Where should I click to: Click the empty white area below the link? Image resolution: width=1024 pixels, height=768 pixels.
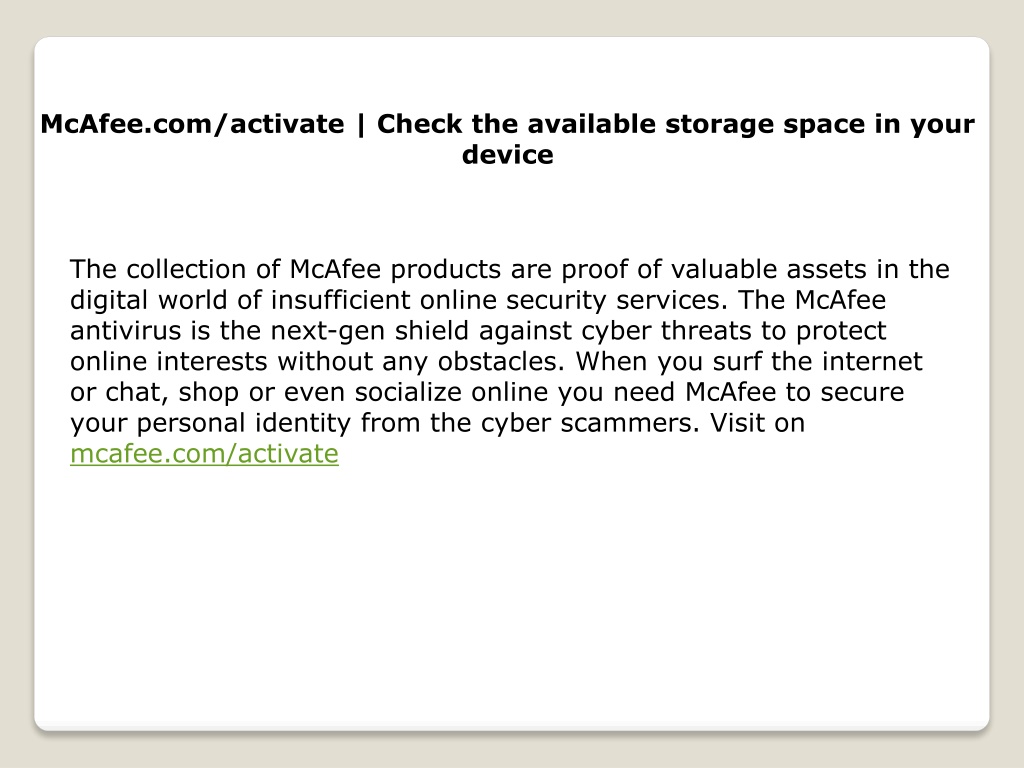(x=511, y=588)
